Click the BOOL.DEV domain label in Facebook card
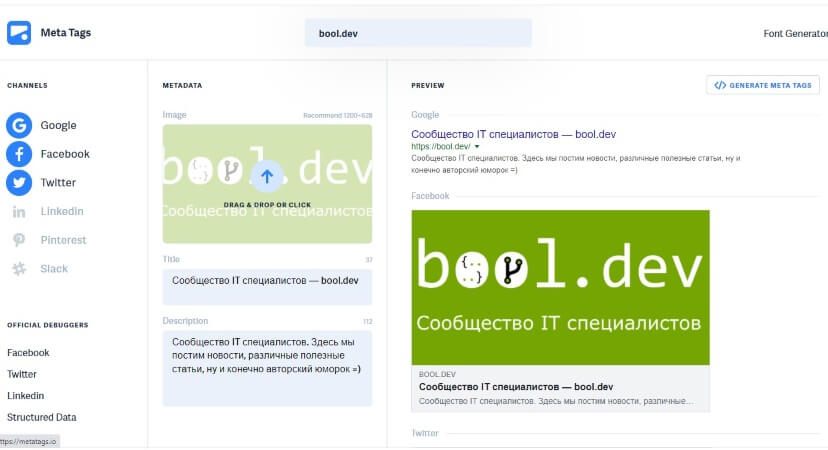 (x=437, y=374)
